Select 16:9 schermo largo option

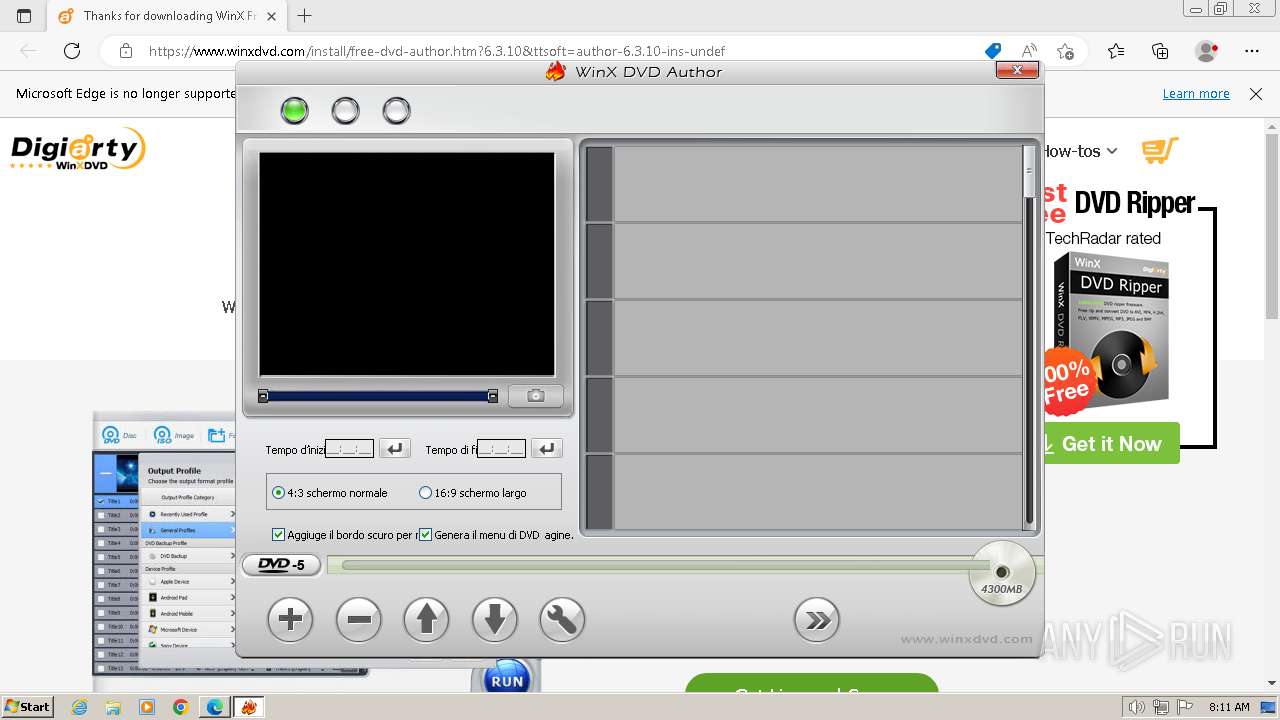coord(472,493)
